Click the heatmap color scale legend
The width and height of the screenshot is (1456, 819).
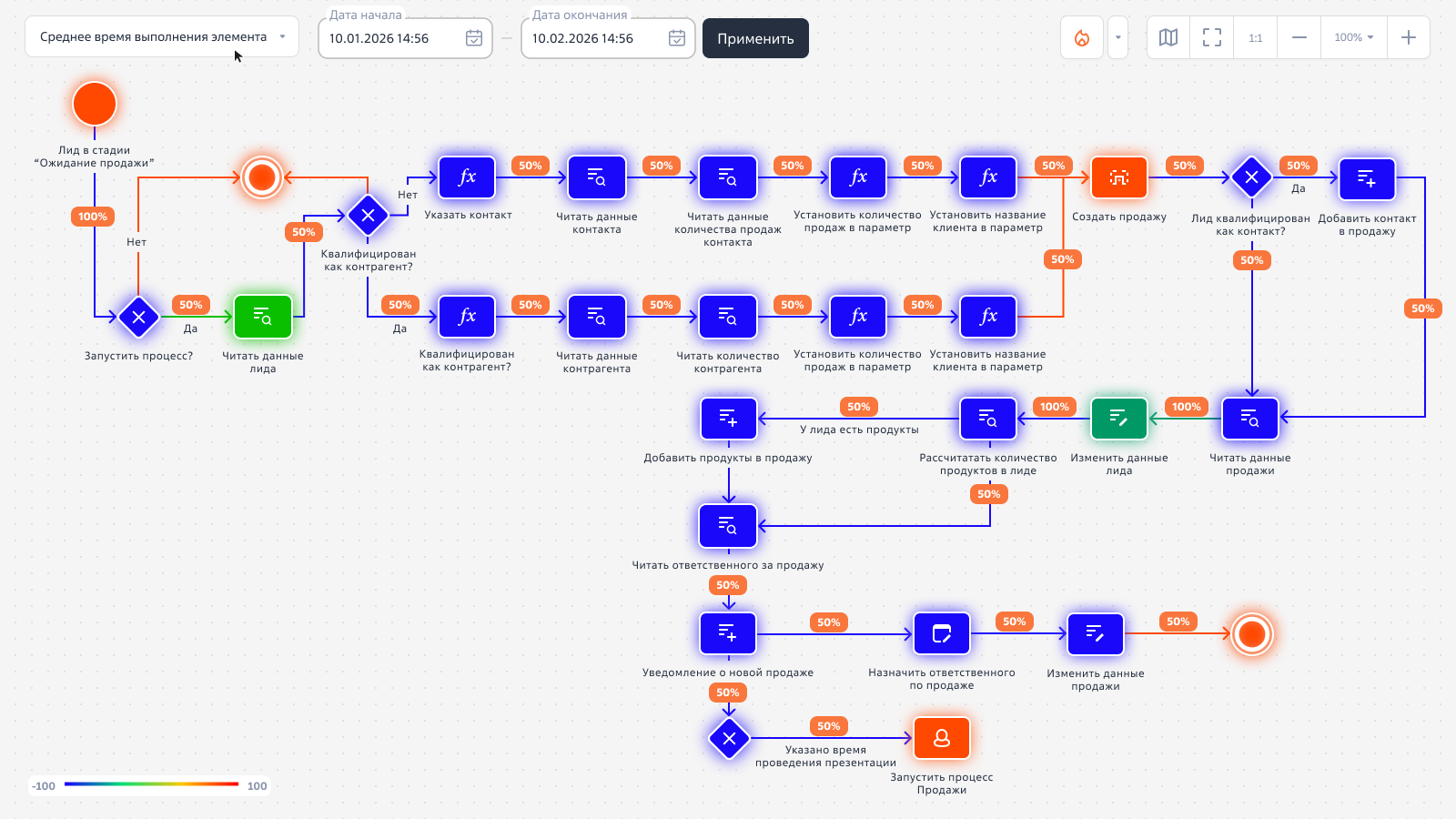(x=150, y=784)
